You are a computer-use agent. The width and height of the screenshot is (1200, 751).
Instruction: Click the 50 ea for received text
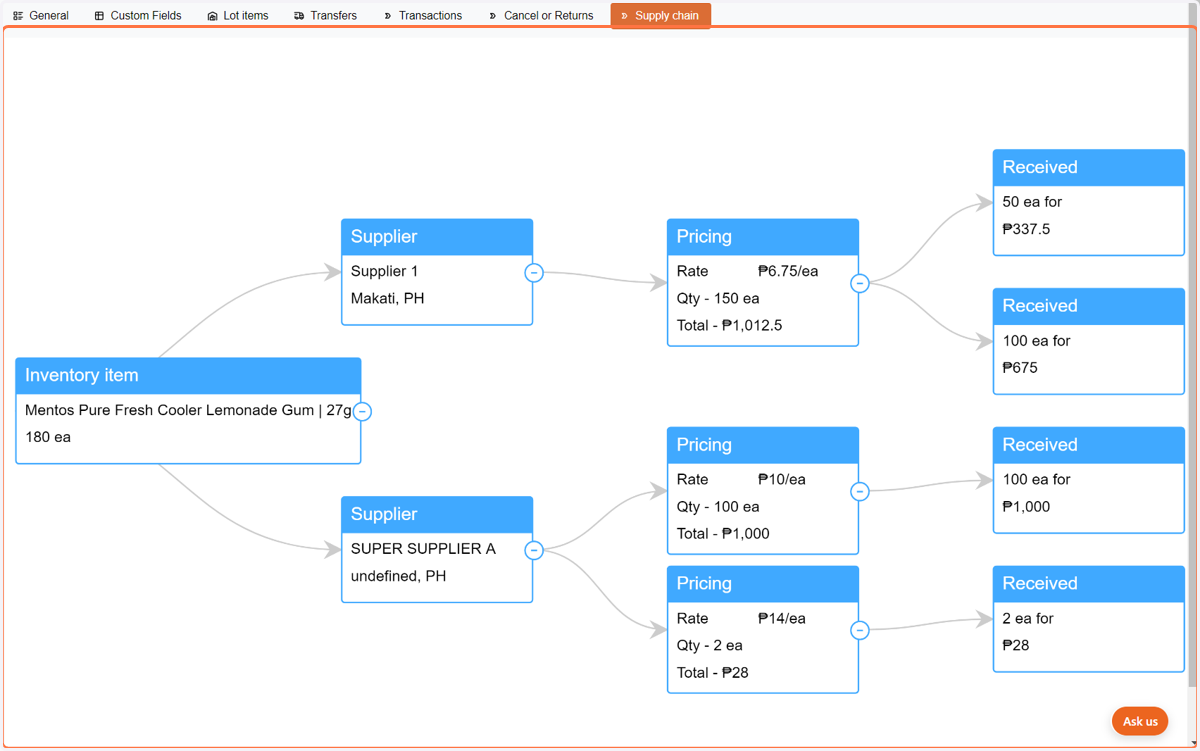1032,202
